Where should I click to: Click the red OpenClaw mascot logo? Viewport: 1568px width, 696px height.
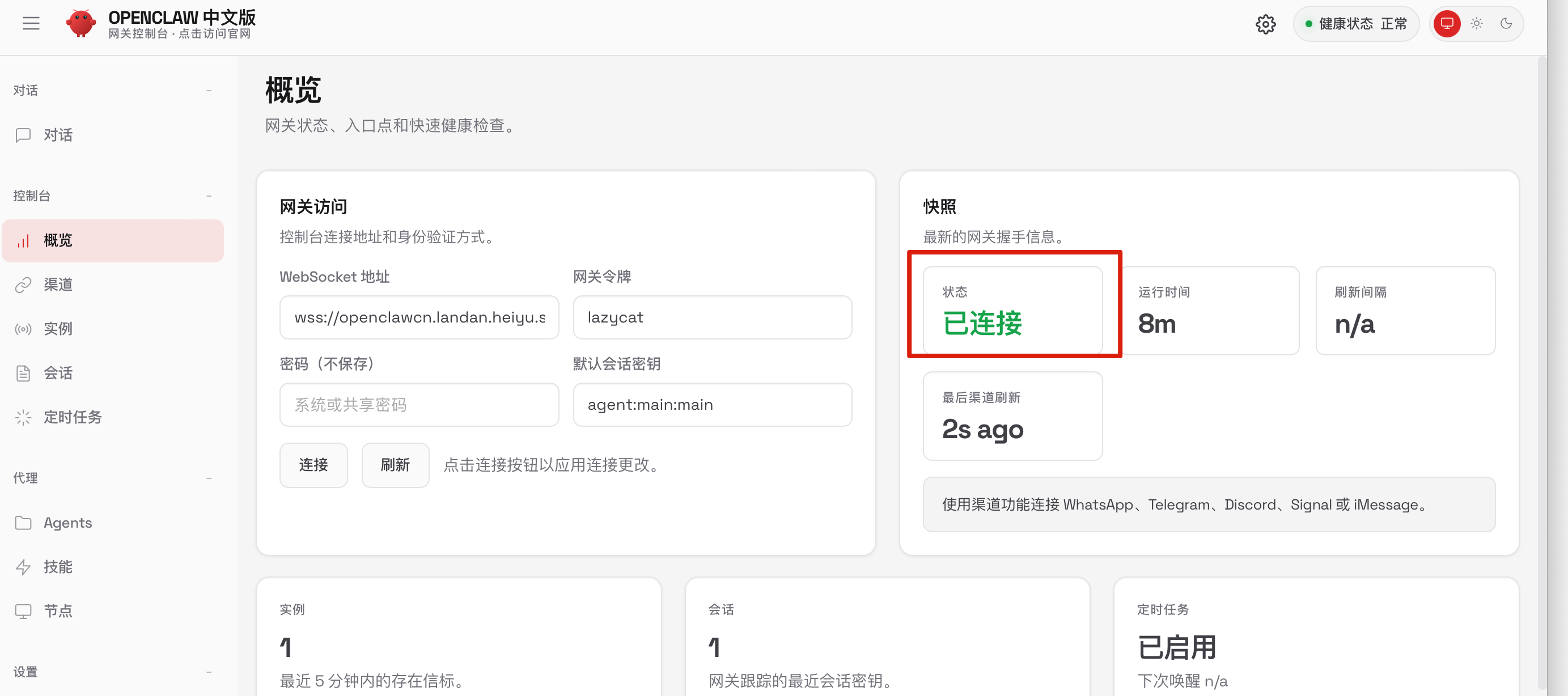click(80, 24)
